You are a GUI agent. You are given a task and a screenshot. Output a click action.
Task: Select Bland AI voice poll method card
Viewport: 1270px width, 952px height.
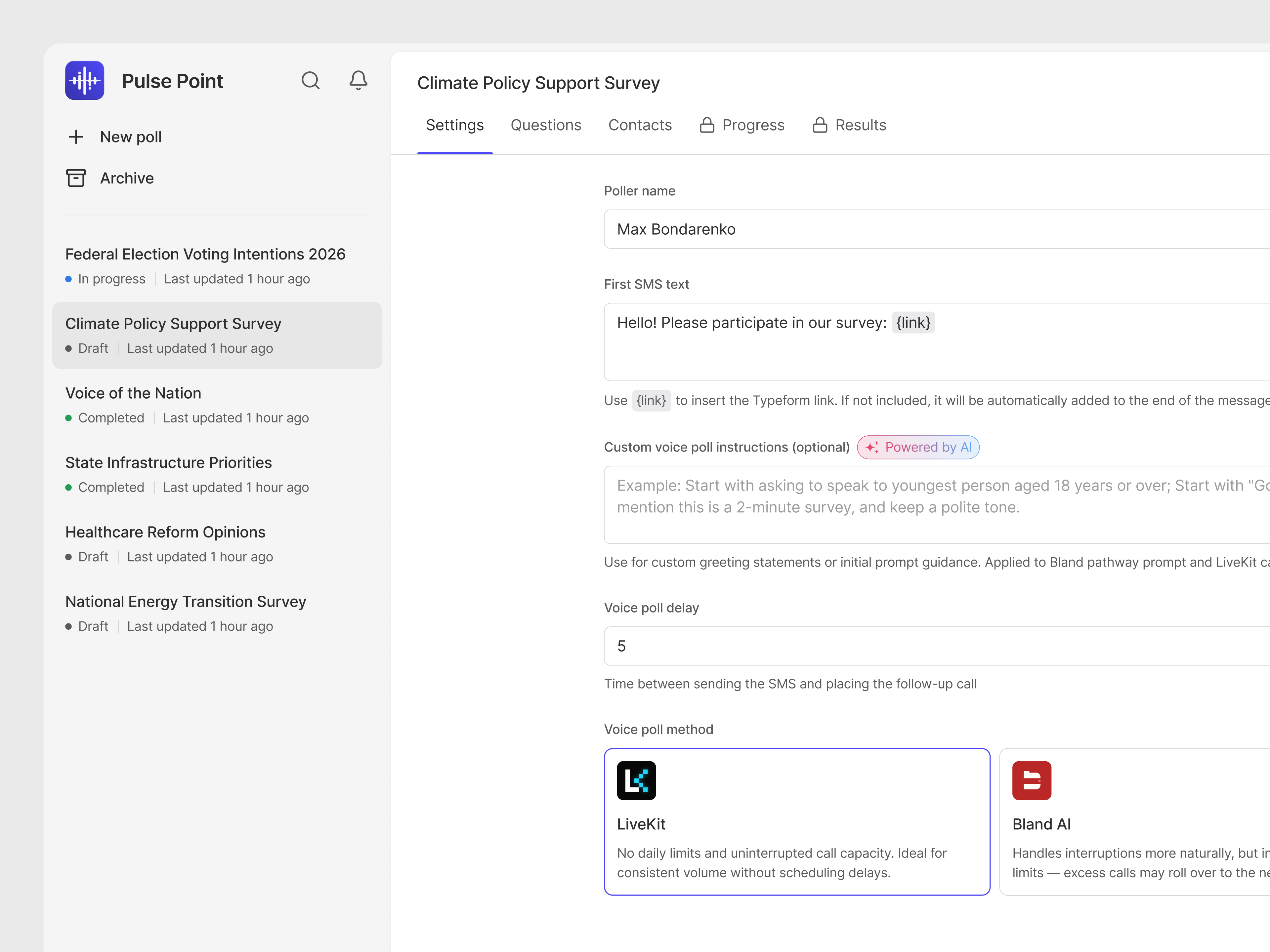(1134, 822)
